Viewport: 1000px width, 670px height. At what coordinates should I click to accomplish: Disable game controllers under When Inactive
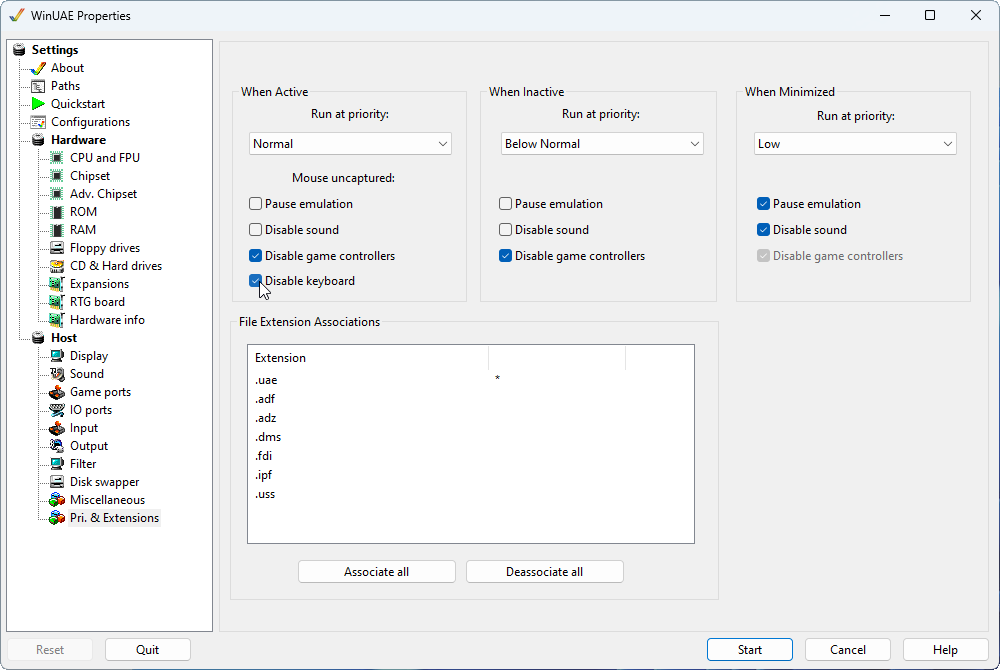coord(505,255)
